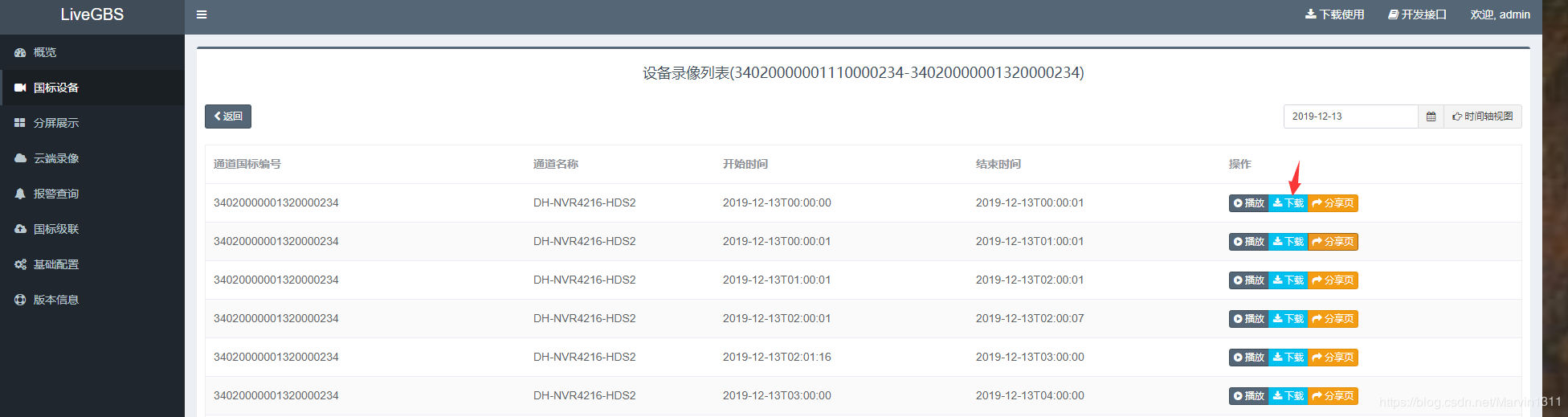1568x417 pixels.
Task: Open the calendar date picker icon
Action: (1431, 117)
